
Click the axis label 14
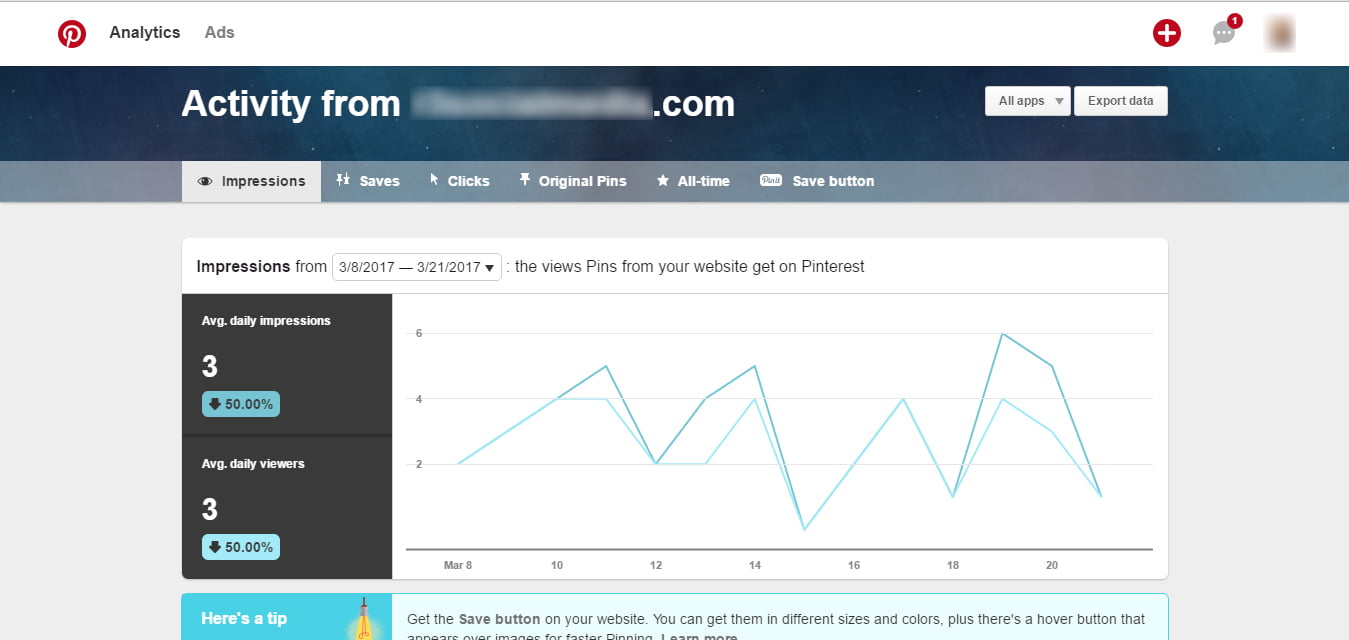coord(755,565)
